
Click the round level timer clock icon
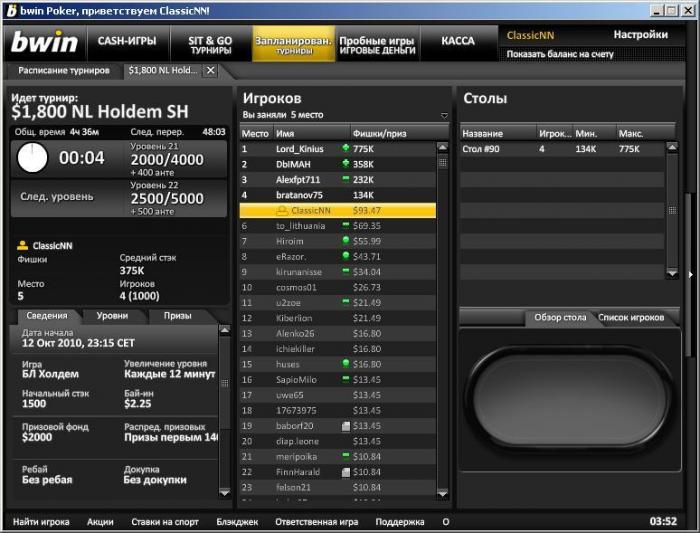(32, 158)
